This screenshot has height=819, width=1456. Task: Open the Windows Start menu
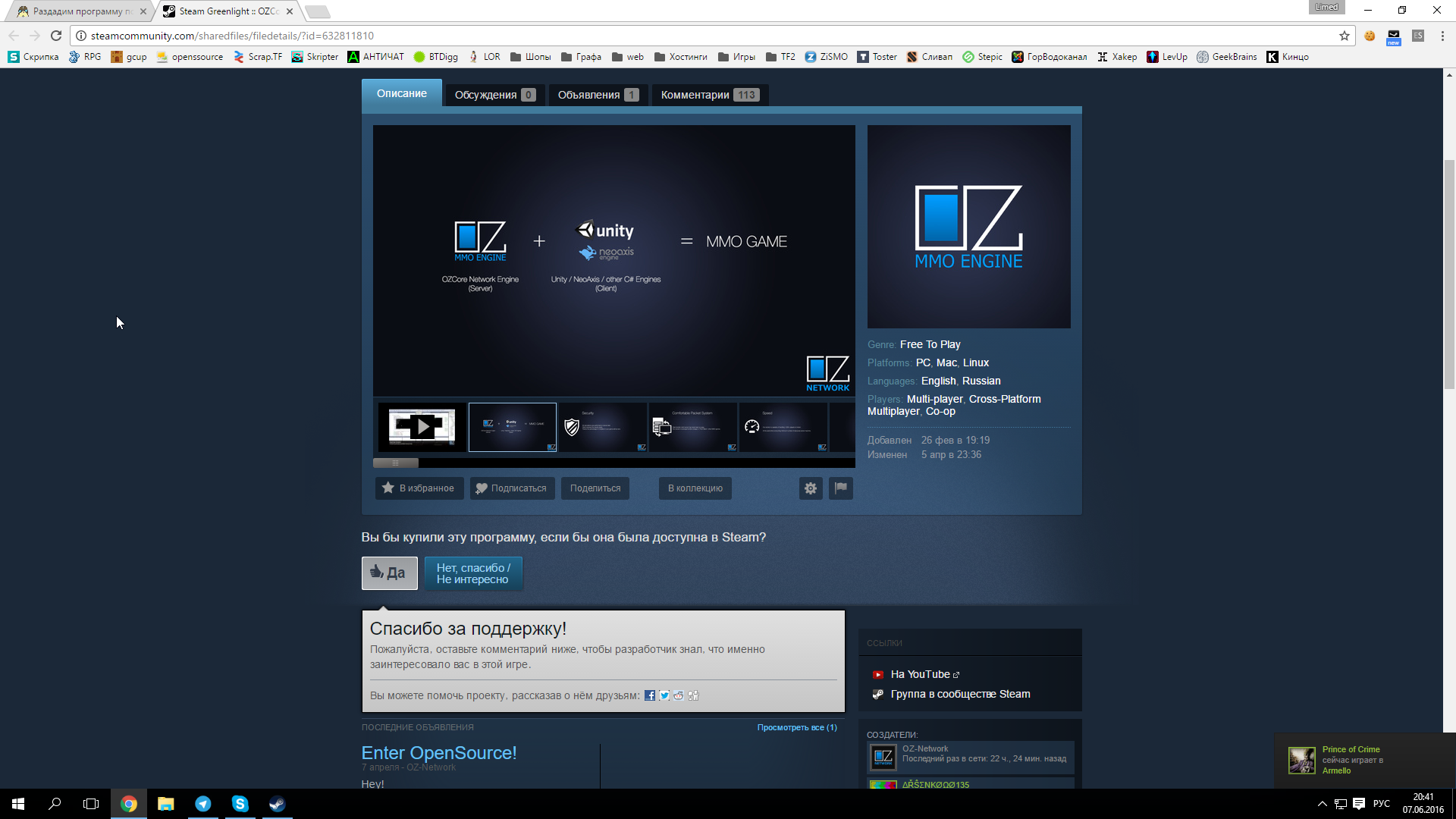pyautogui.click(x=18, y=804)
